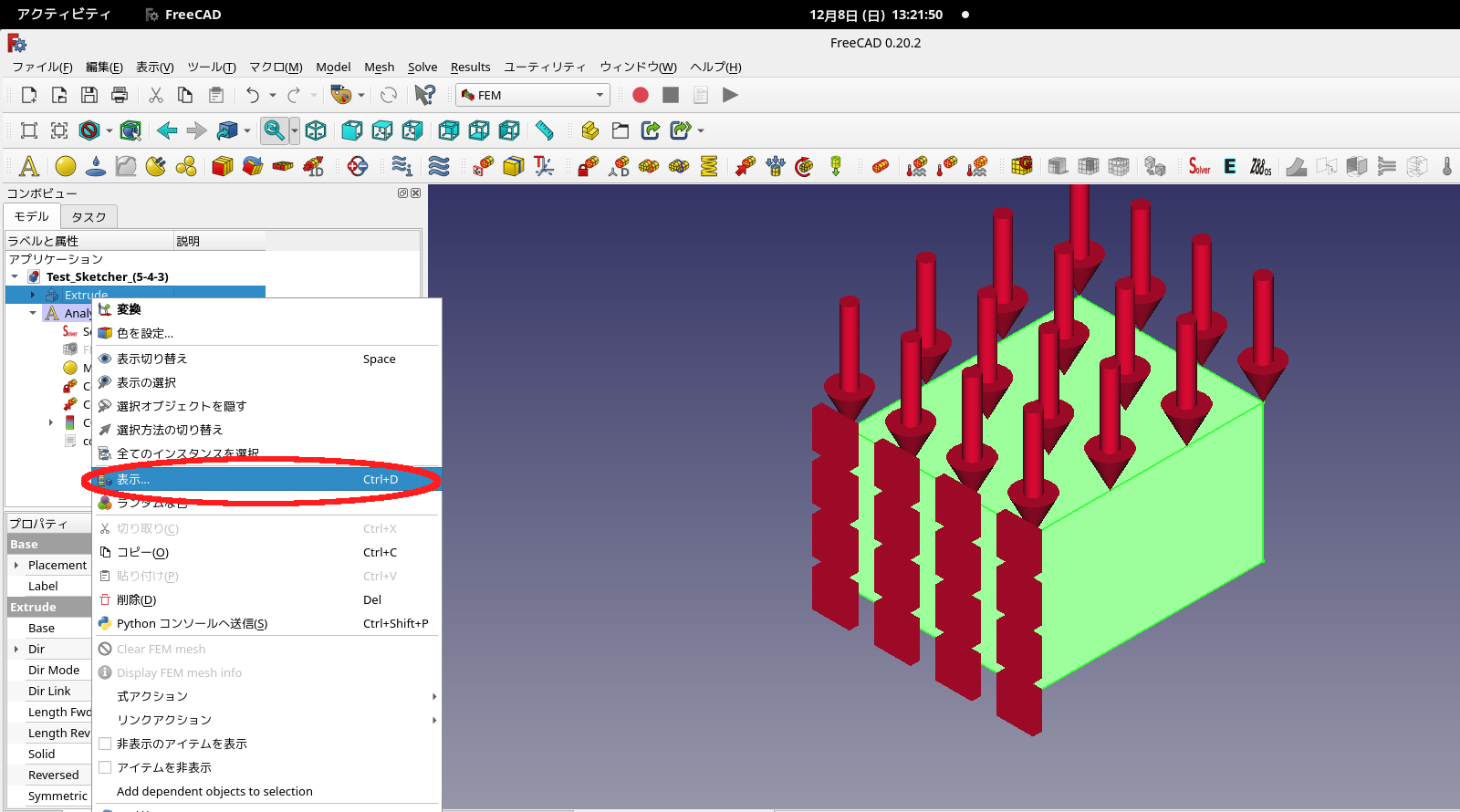Open the Solve menu in menu bar
1460x812 pixels.
pyautogui.click(x=422, y=67)
